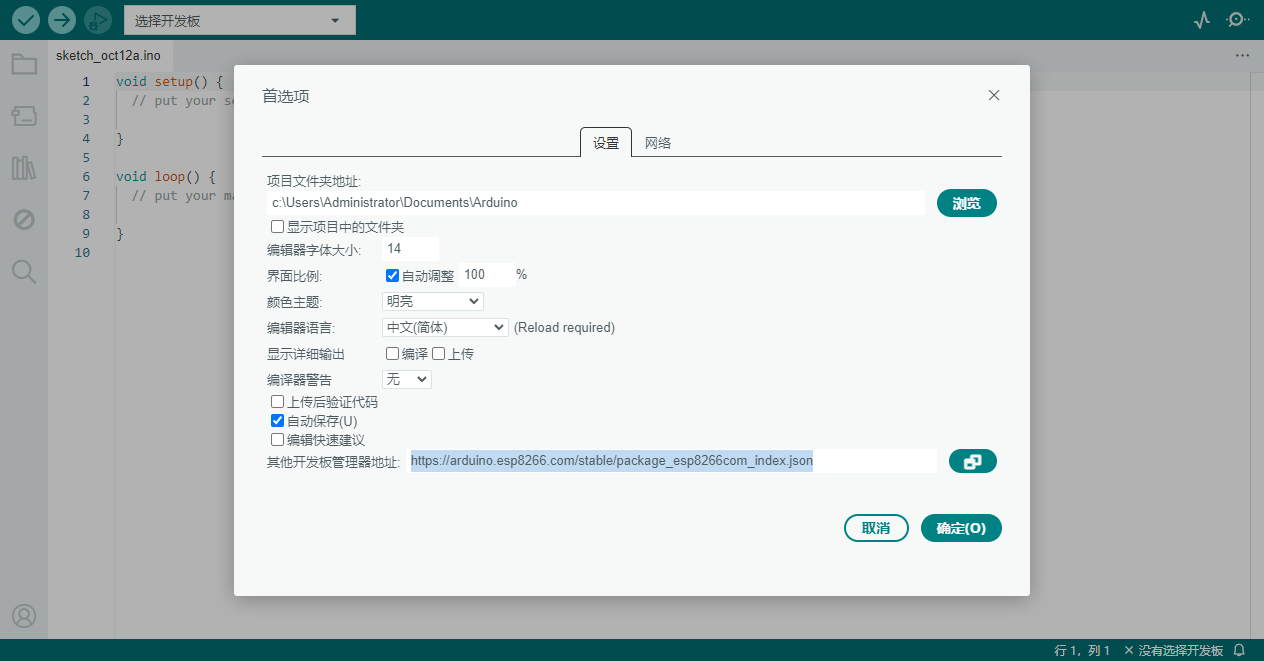
Task: Open the 选择开发板 board selector
Action: pos(239,19)
